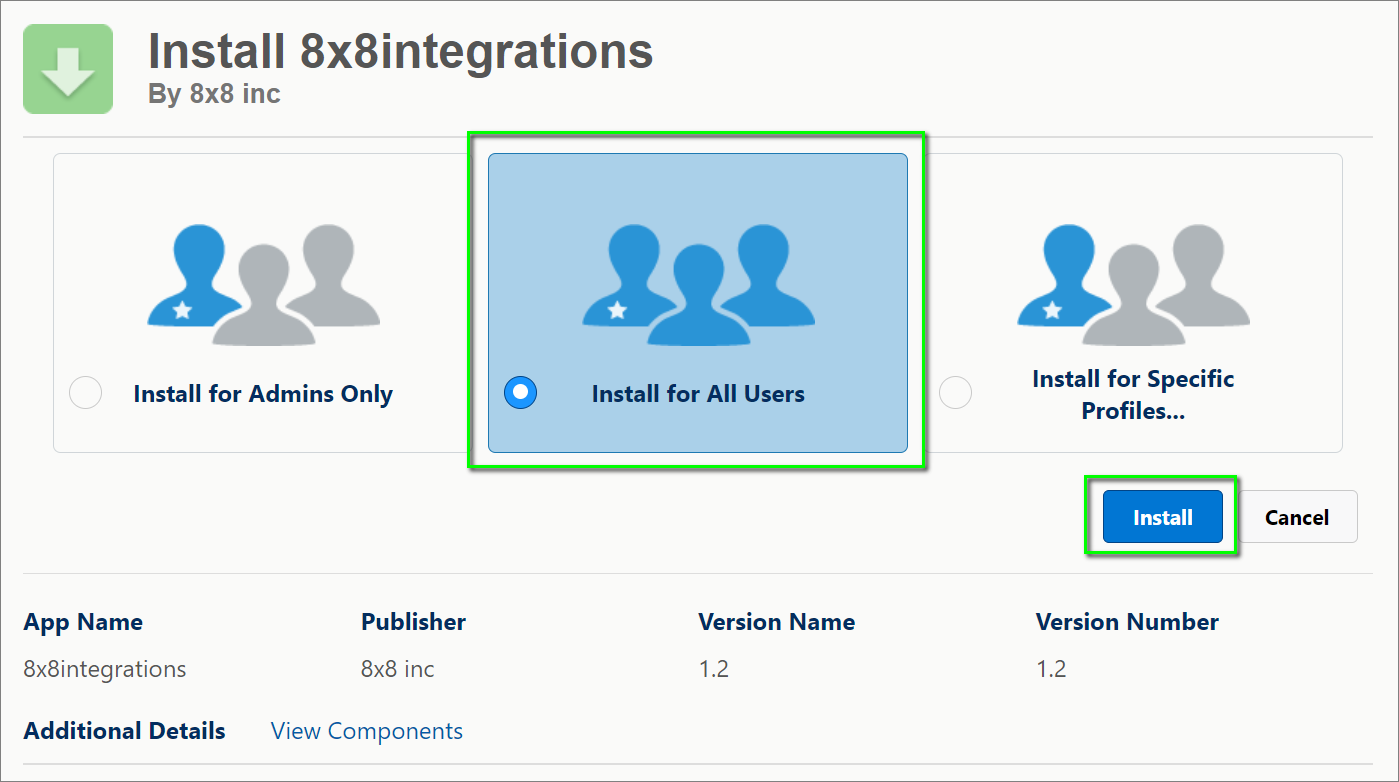1399x782 pixels.
Task: Click the 8x8integrations value under App Name
Action: pos(105,669)
